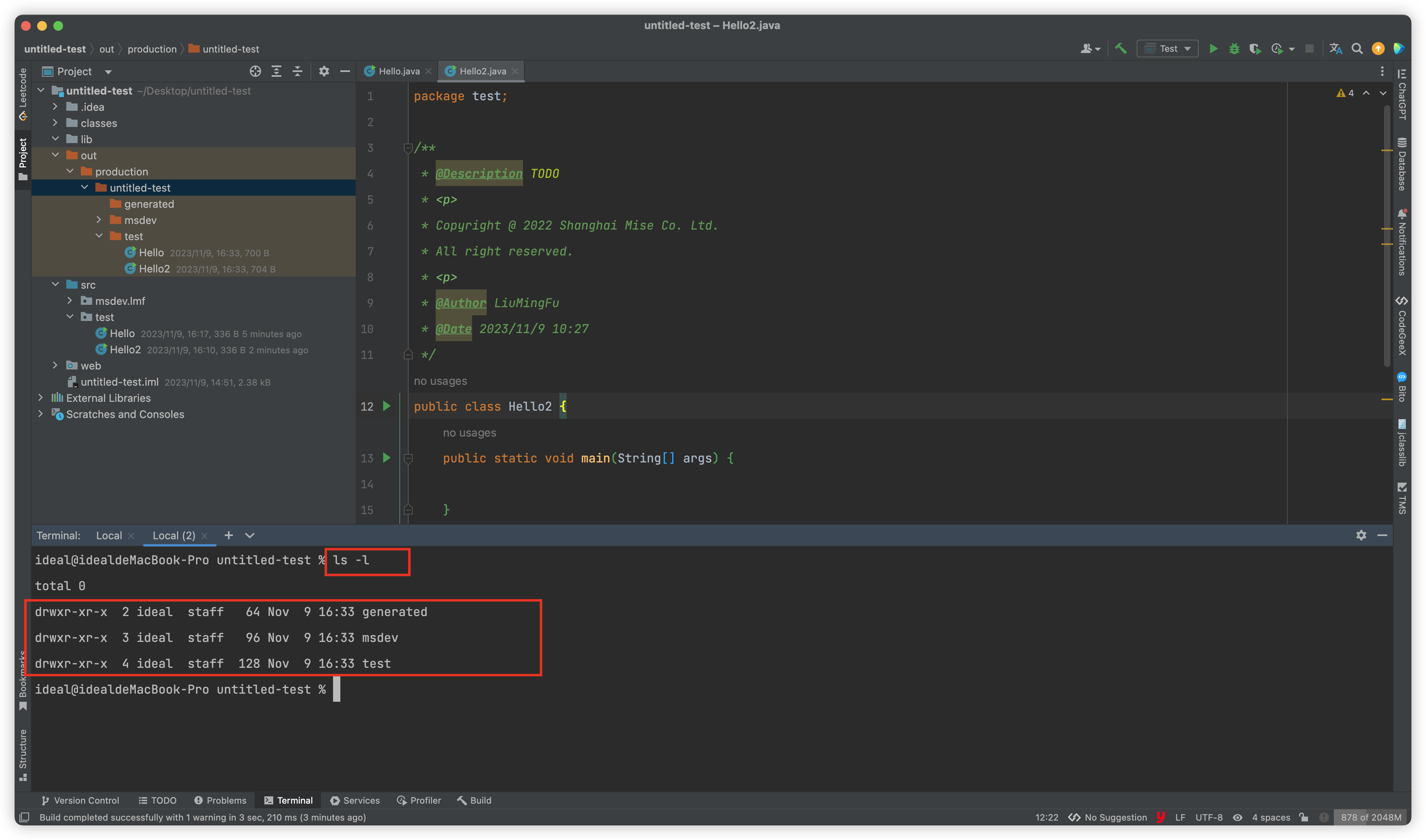
Task: Open Terminal settings gear
Action: [x=1361, y=535]
